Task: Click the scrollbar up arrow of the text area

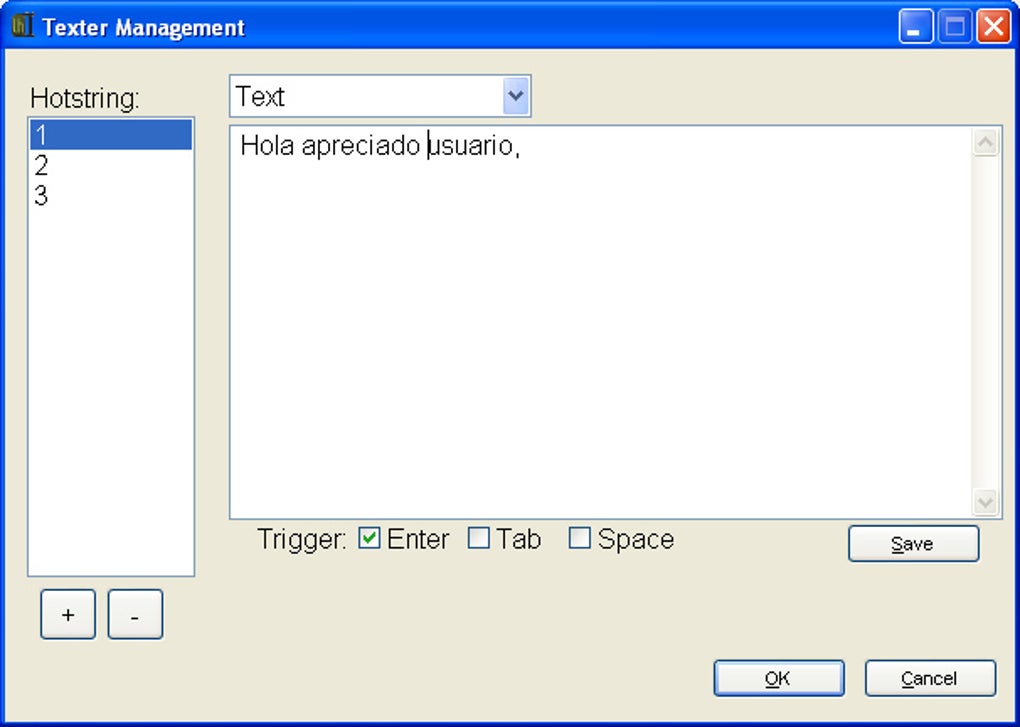Action: [x=985, y=141]
